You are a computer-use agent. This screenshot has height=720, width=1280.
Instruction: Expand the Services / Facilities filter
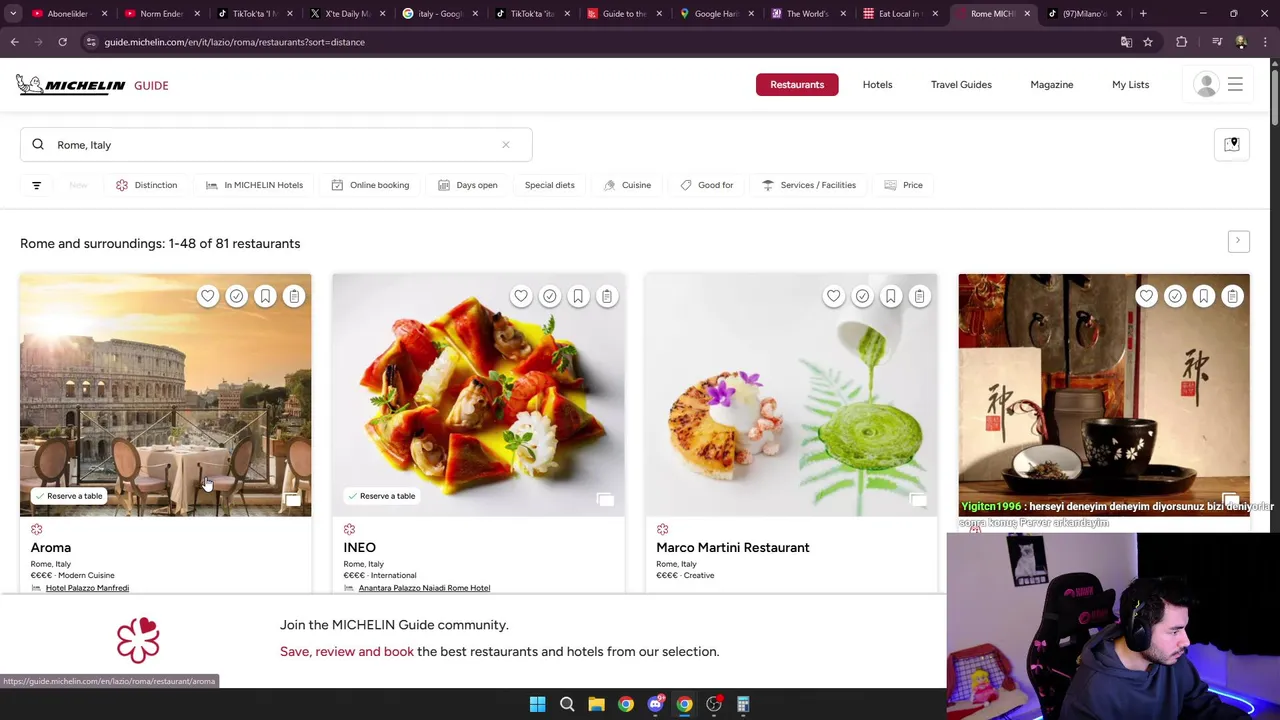809,185
